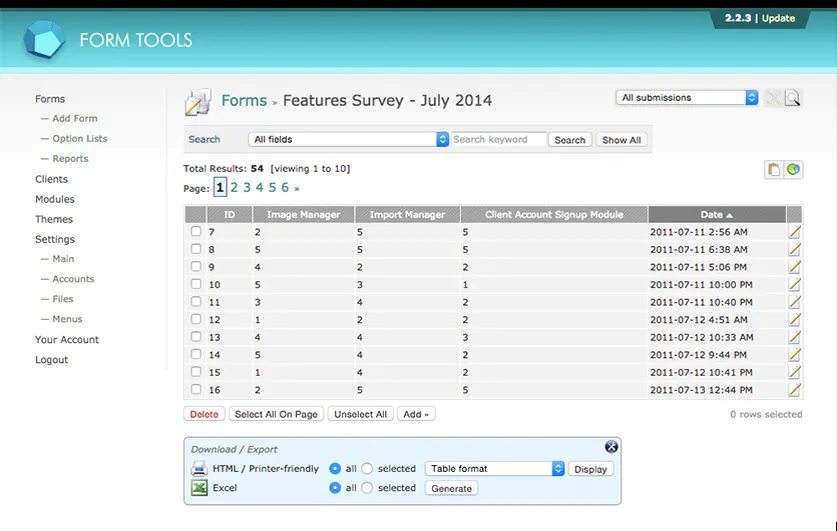Screen dimensions: 837x531
Task: Sort by Image Manager column header
Action: point(303,215)
